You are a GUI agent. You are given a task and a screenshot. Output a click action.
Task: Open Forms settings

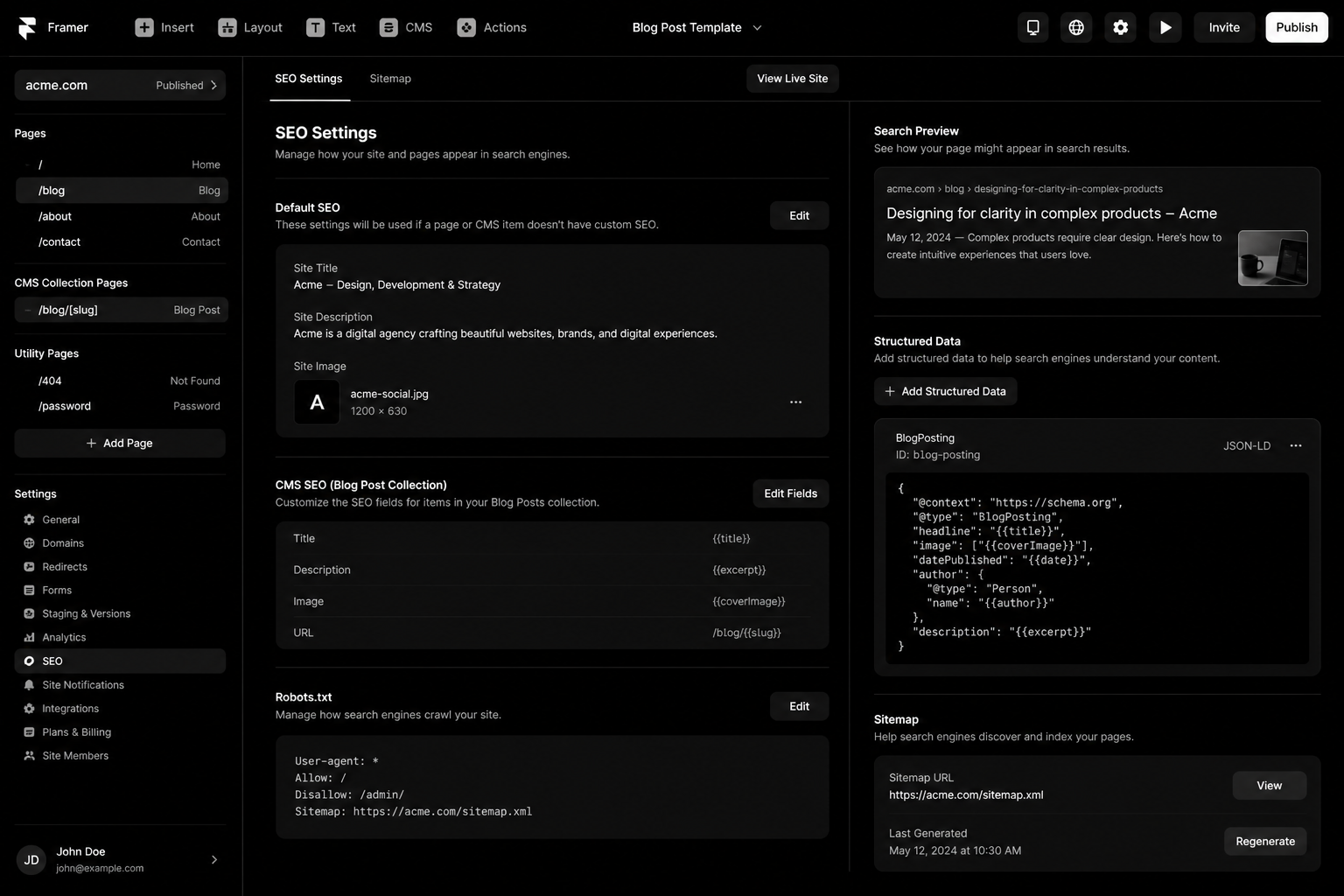coord(120,591)
